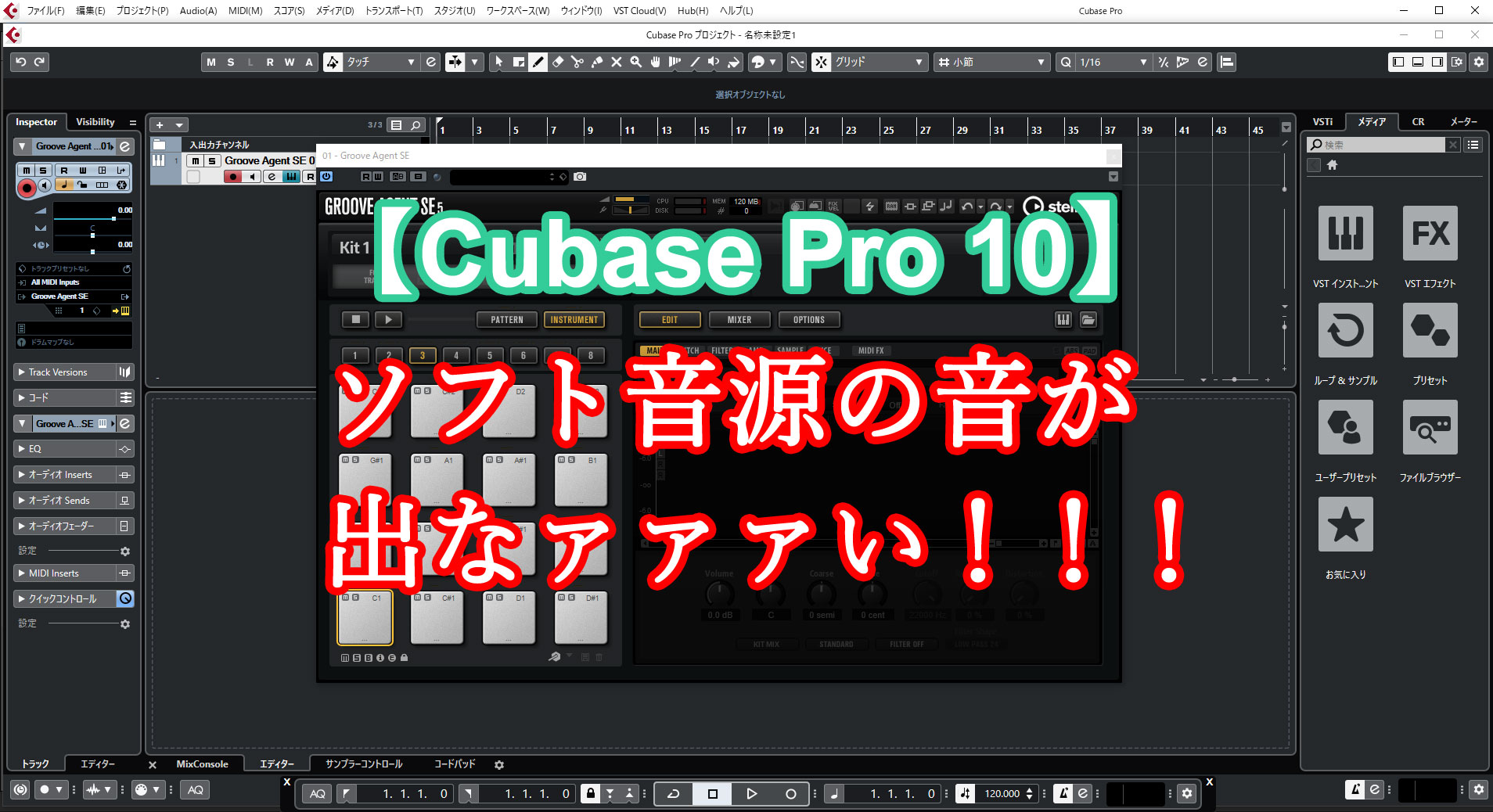Select the Line tool
Screen dimensions: 1493x812
695,62
